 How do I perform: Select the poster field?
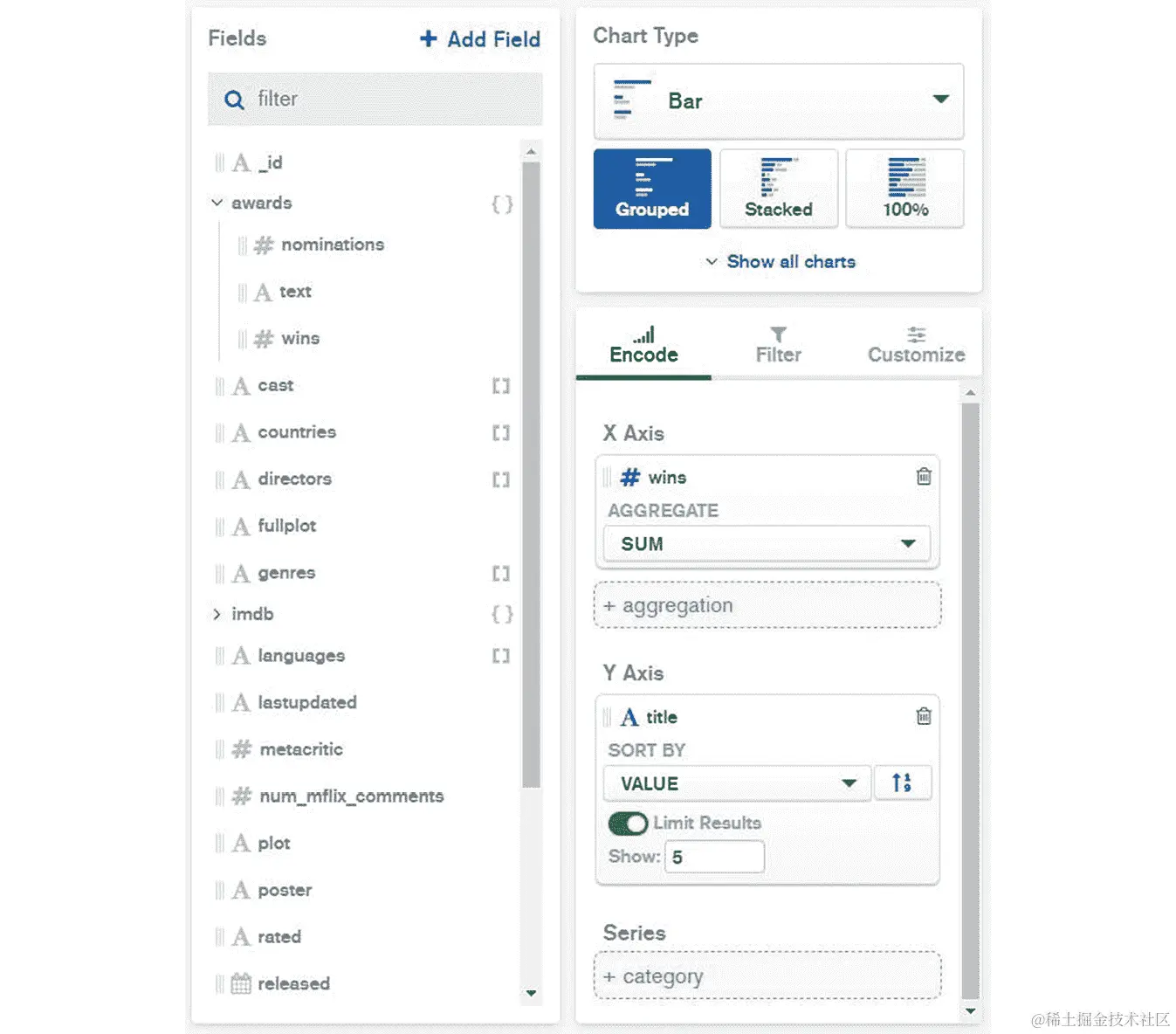[285, 890]
